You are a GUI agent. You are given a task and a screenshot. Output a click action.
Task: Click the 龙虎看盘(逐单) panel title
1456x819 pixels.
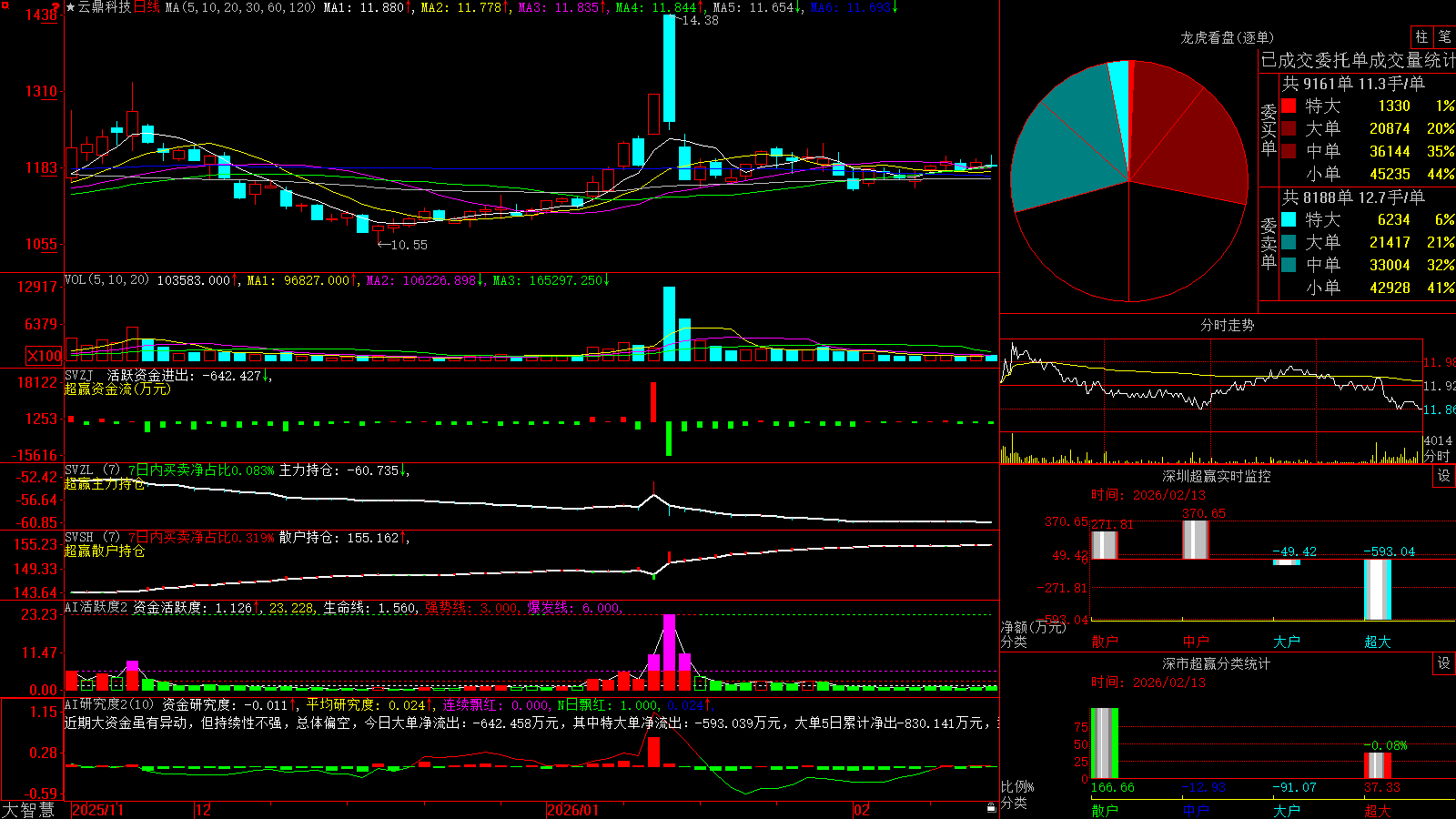coord(1227,37)
